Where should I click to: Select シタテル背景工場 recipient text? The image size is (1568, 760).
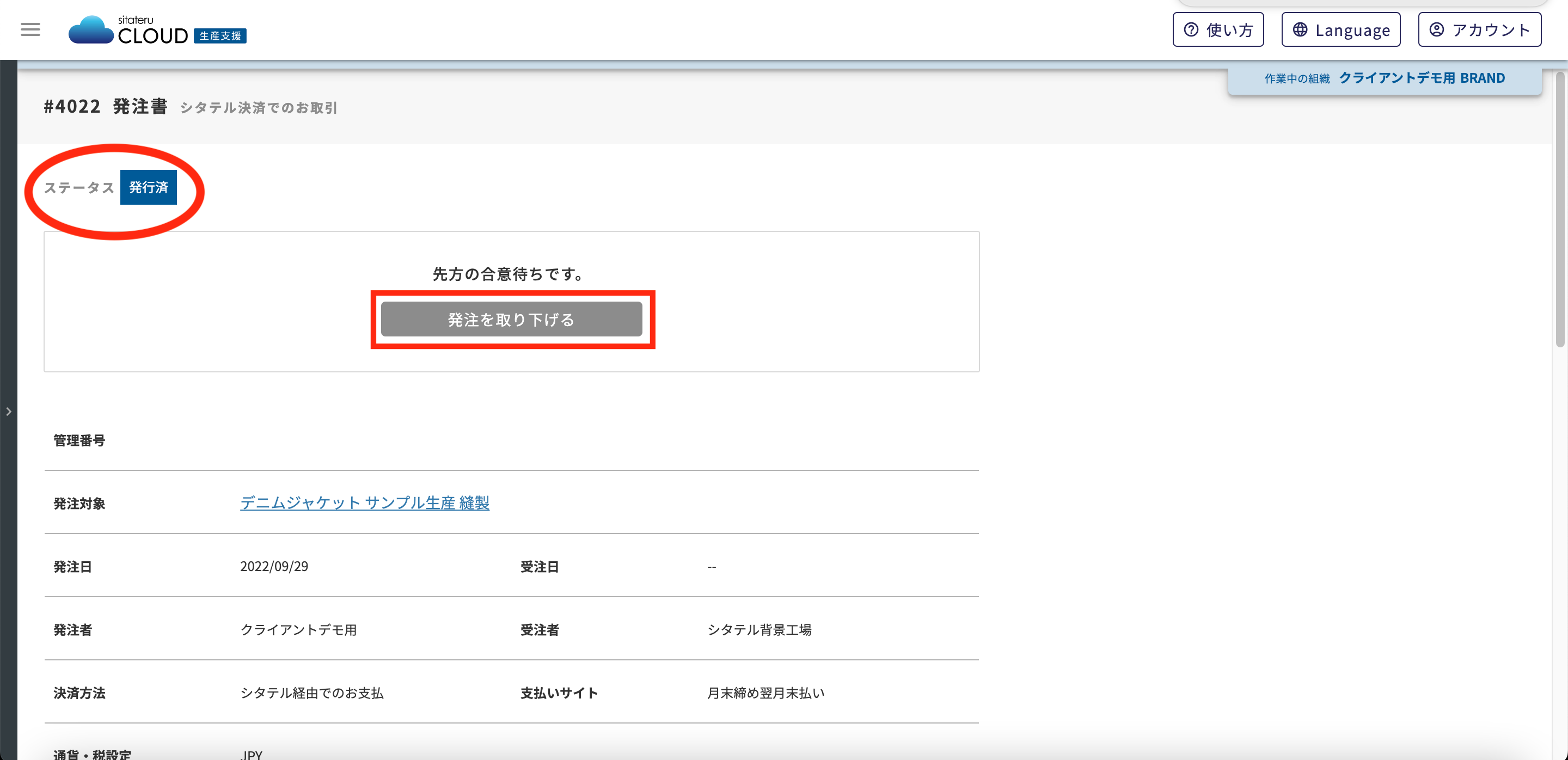point(759,630)
